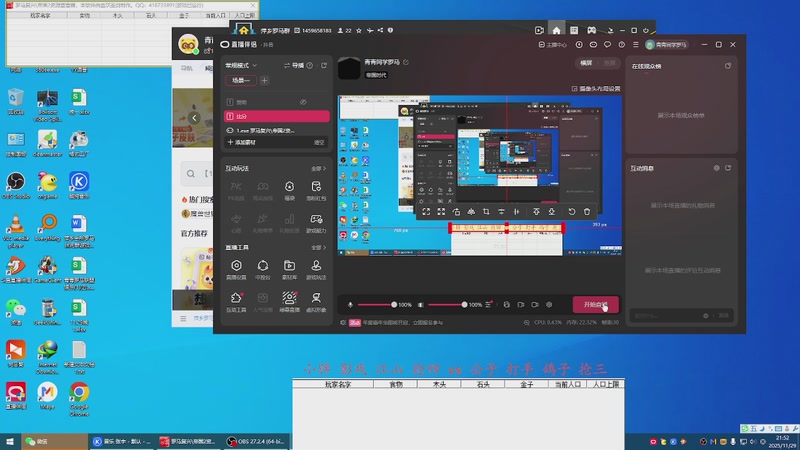
Task: Click the comment input field
Action: [x=666, y=316]
